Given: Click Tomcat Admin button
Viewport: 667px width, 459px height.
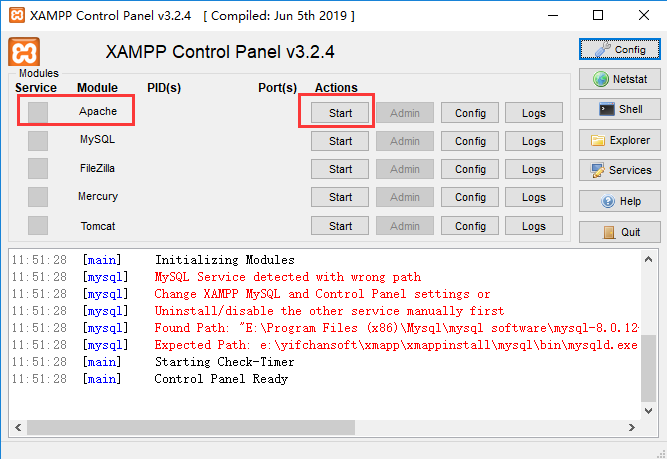Looking at the screenshot, I should 405,225.
